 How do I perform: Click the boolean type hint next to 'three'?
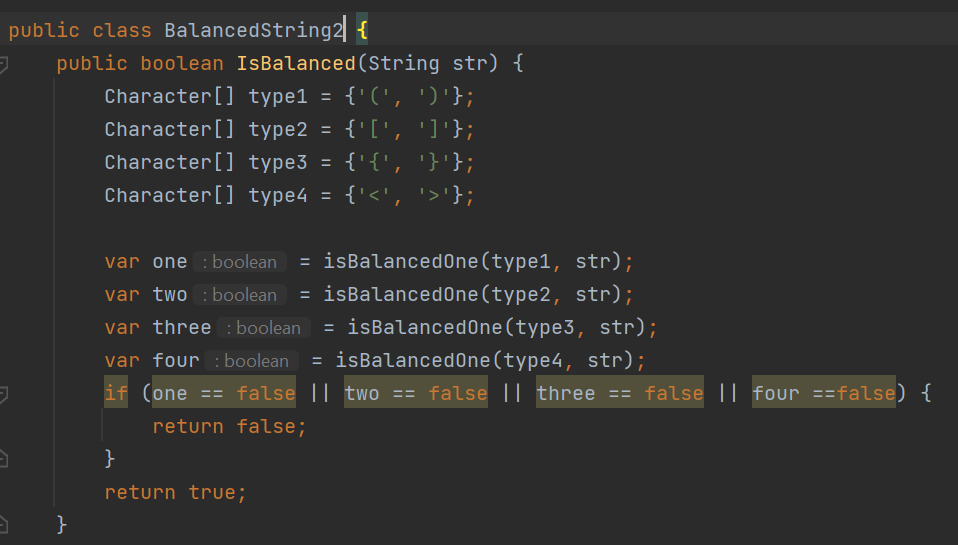(263, 328)
